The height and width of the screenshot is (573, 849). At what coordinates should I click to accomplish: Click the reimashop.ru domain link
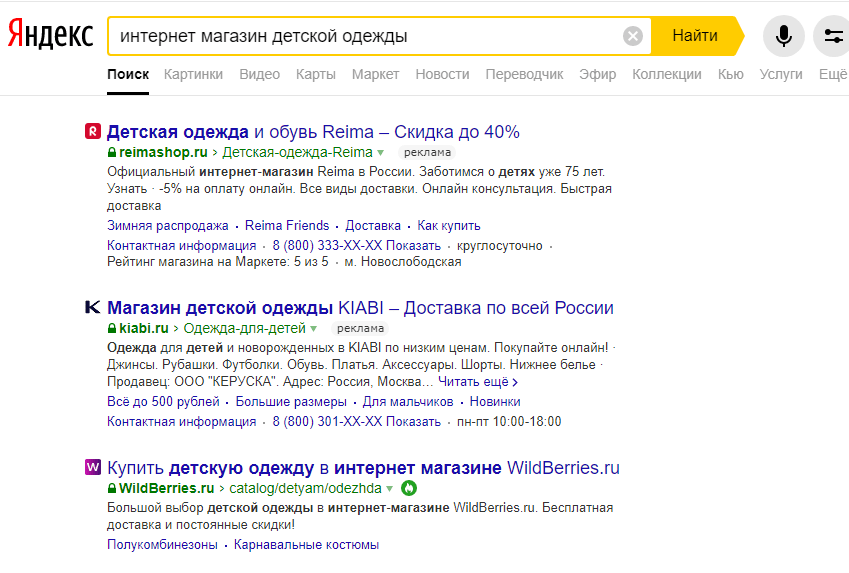[163, 152]
